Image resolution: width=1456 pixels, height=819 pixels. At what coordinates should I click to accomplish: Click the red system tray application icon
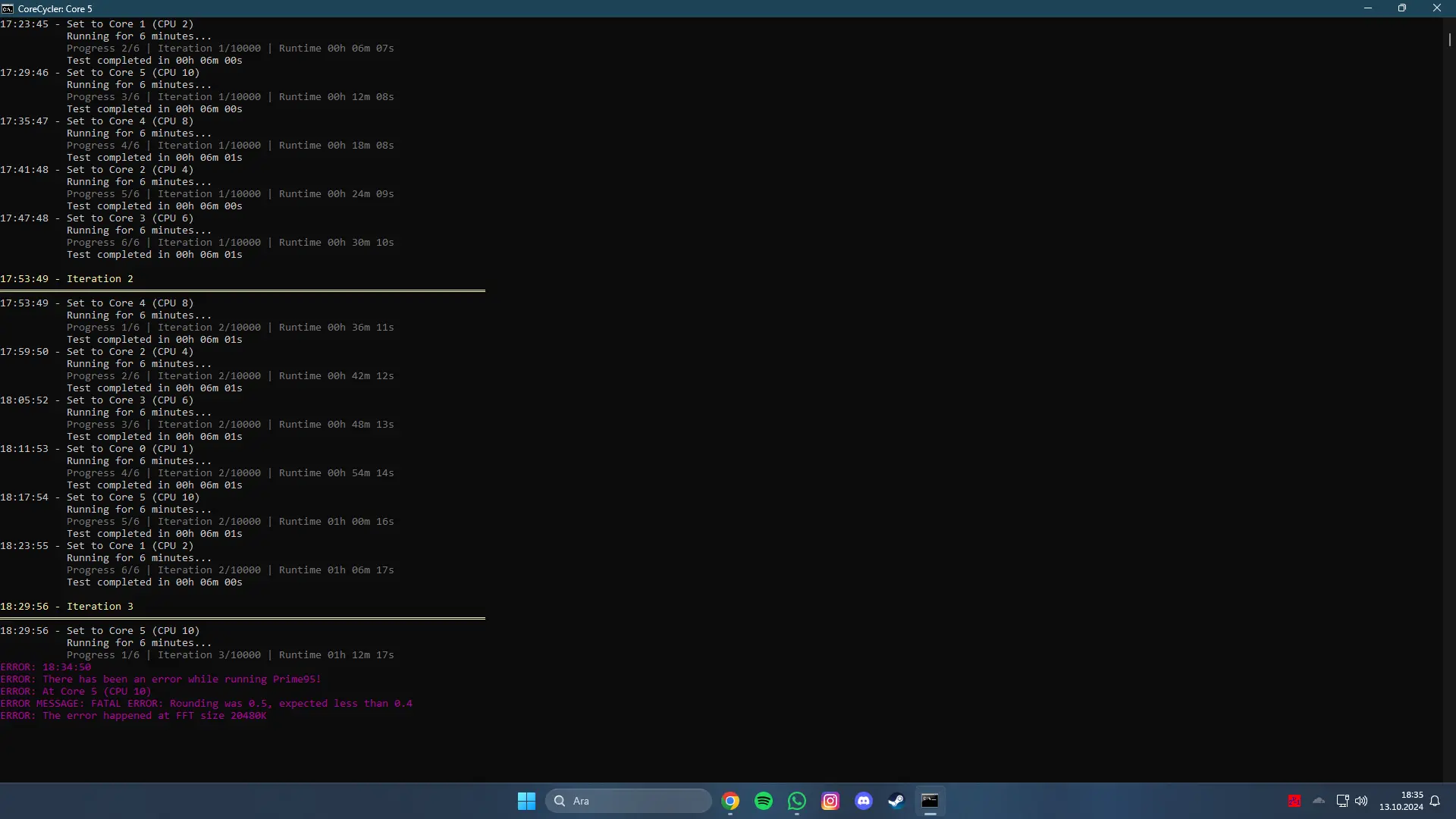pyautogui.click(x=1294, y=801)
